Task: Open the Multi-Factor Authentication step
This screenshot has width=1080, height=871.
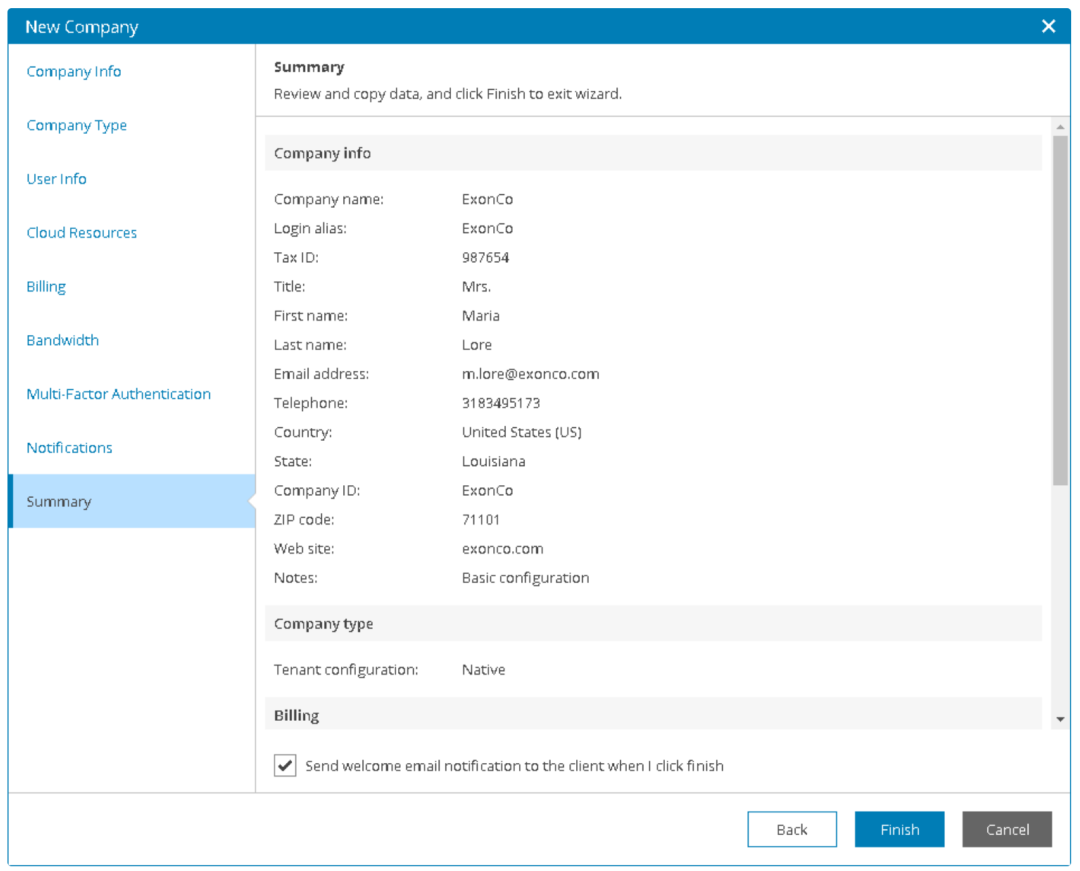Action: 119,394
